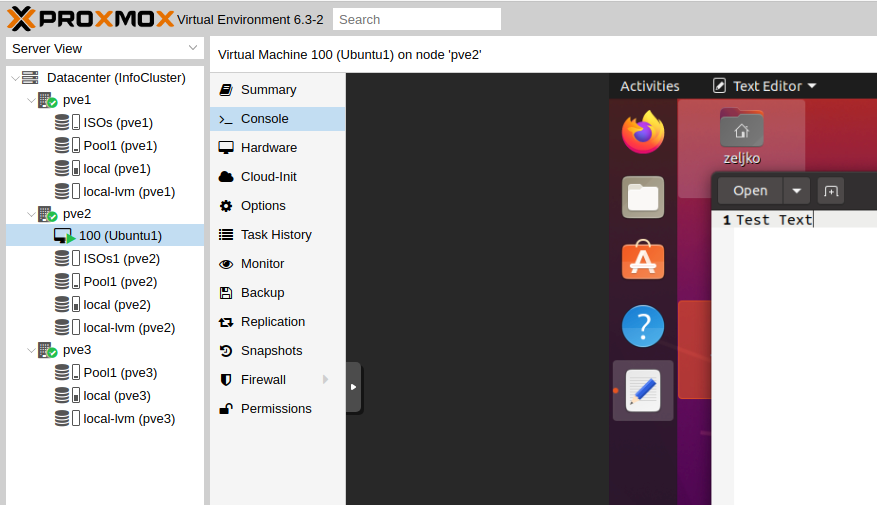Open the Text Editor application menu

point(765,86)
